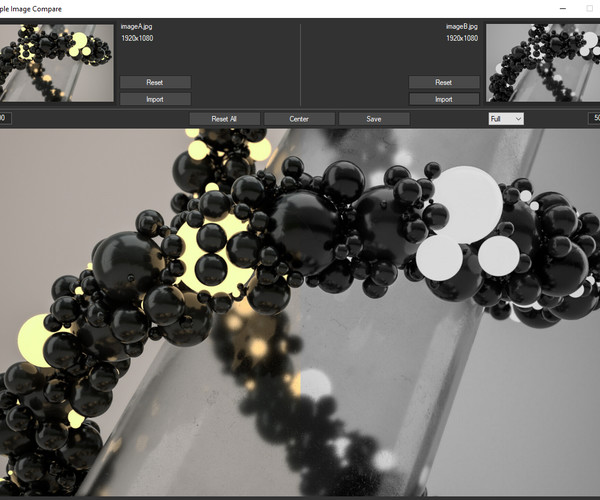The image size is (600, 500).
Task: Select the imageB thumbnail preview
Action: click(x=543, y=63)
